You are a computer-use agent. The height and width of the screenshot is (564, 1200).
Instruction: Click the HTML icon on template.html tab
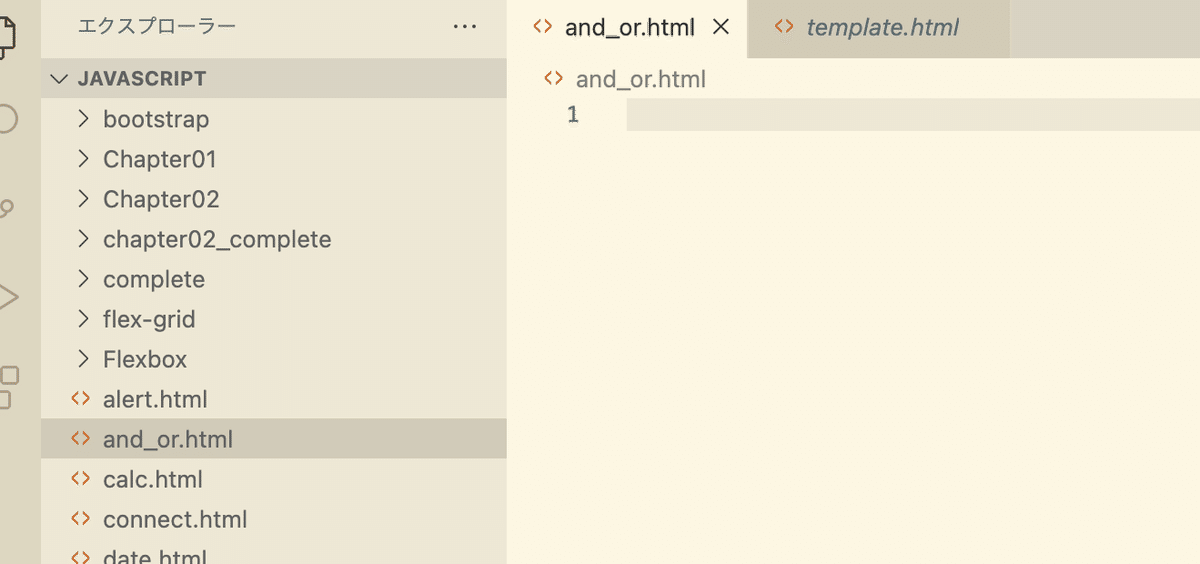785,27
